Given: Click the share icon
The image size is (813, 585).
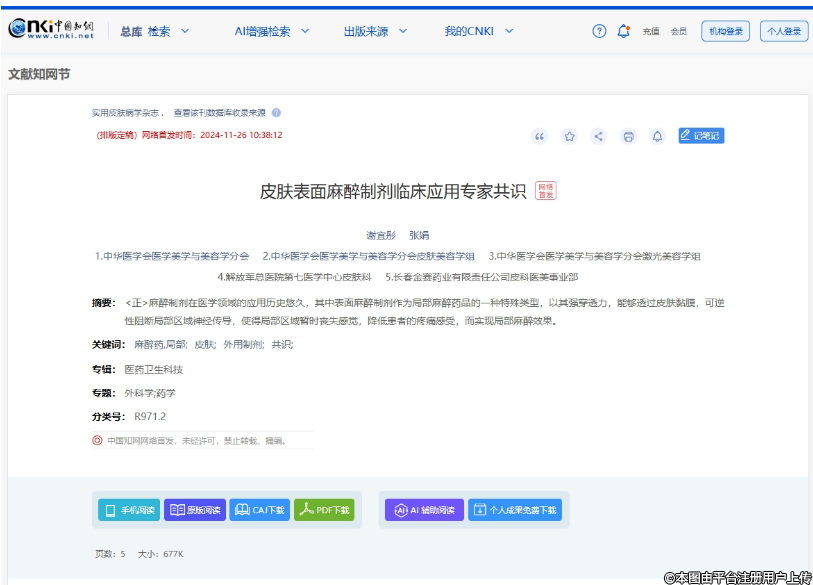Looking at the screenshot, I should [x=598, y=136].
